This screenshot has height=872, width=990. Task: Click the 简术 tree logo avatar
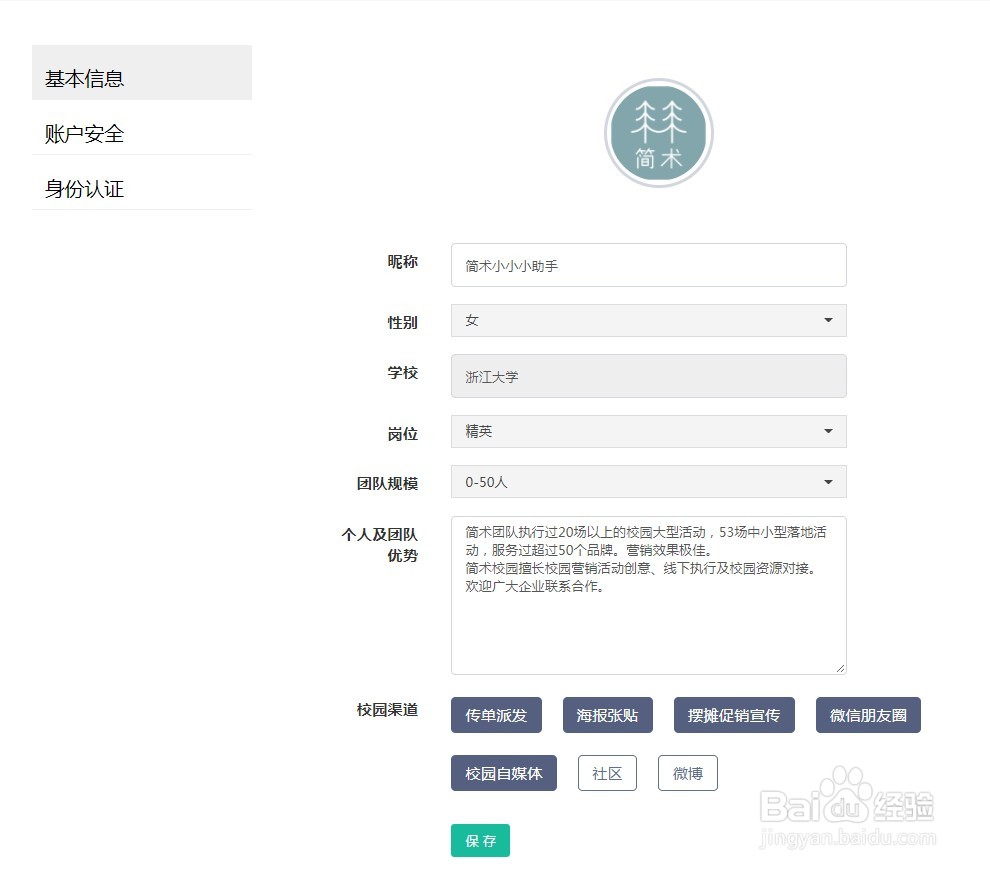coord(659,131)
